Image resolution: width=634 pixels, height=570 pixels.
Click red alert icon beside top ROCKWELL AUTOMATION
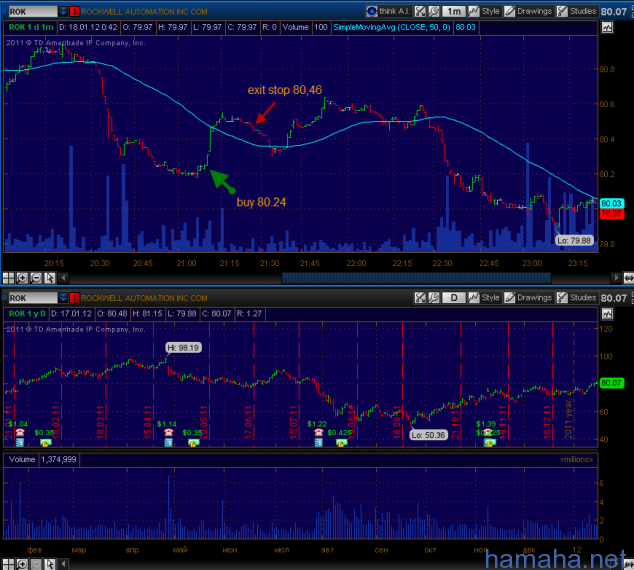coord(74,12)
